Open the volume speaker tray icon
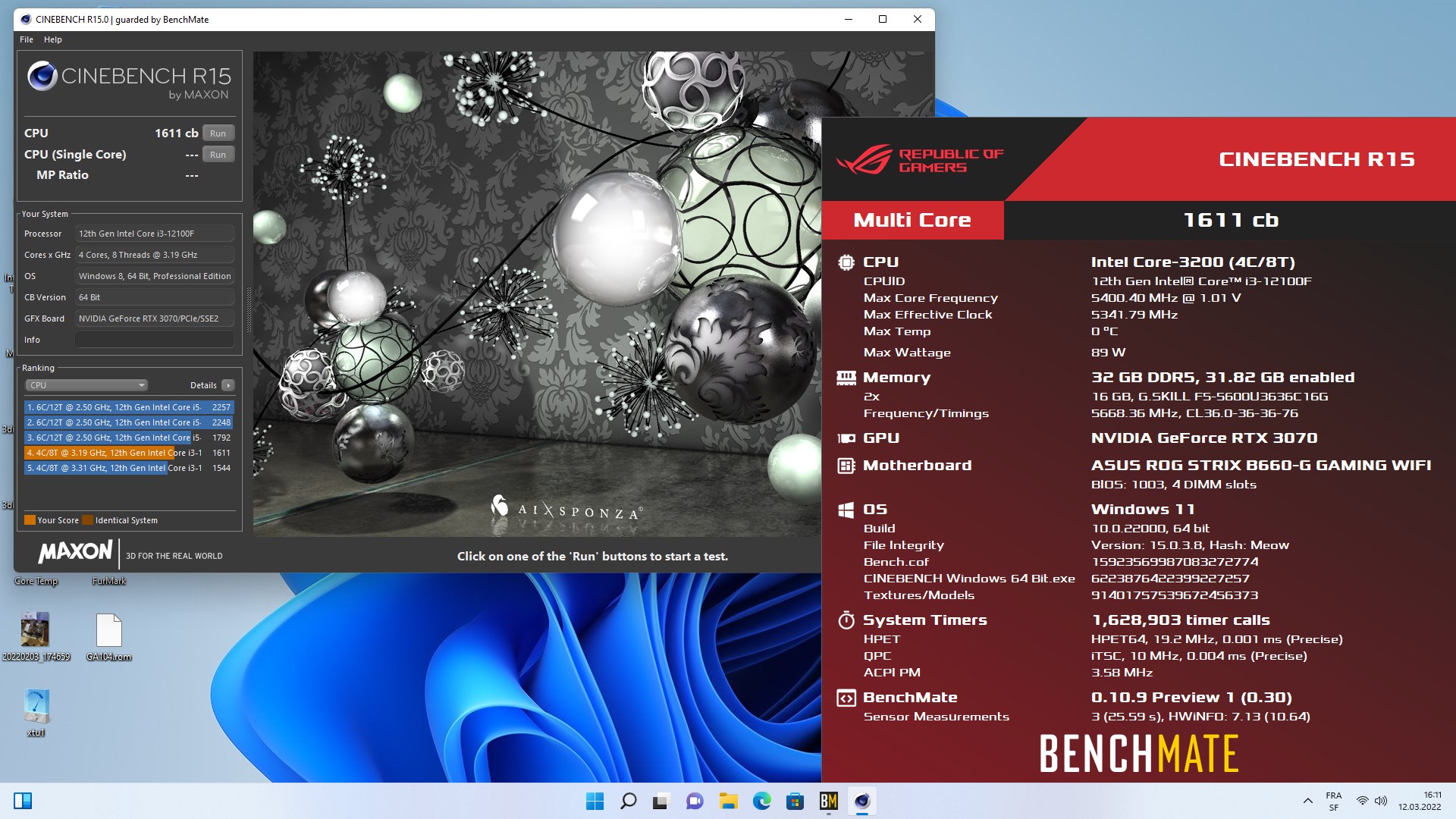Screen dimensions: 1456x819 [1381, 801]
